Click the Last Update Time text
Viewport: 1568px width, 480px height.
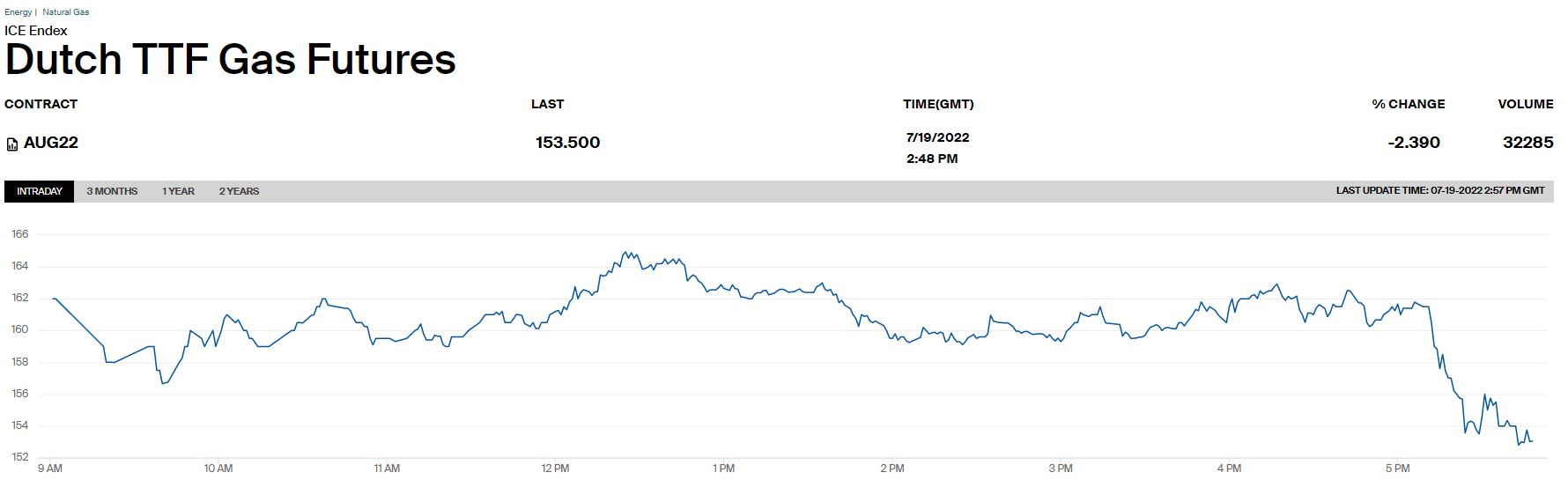tap(1439, 191)
